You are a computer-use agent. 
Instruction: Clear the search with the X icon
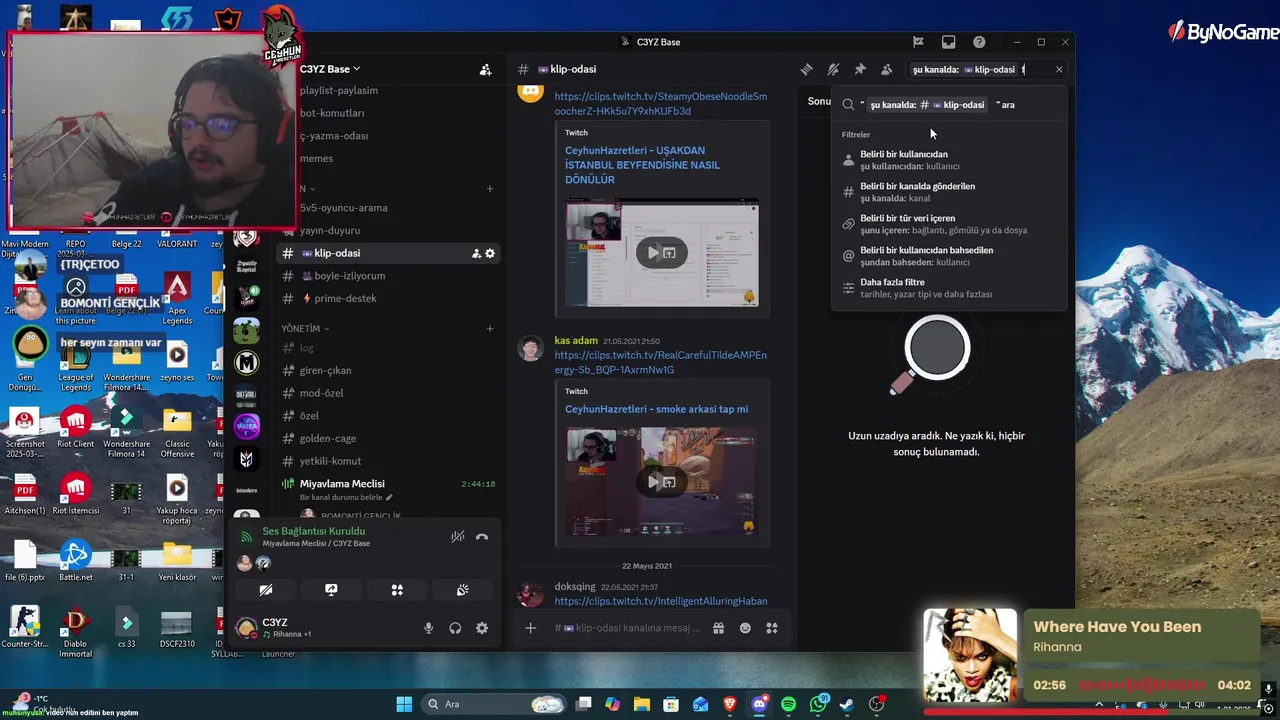tap(1059, 69)
